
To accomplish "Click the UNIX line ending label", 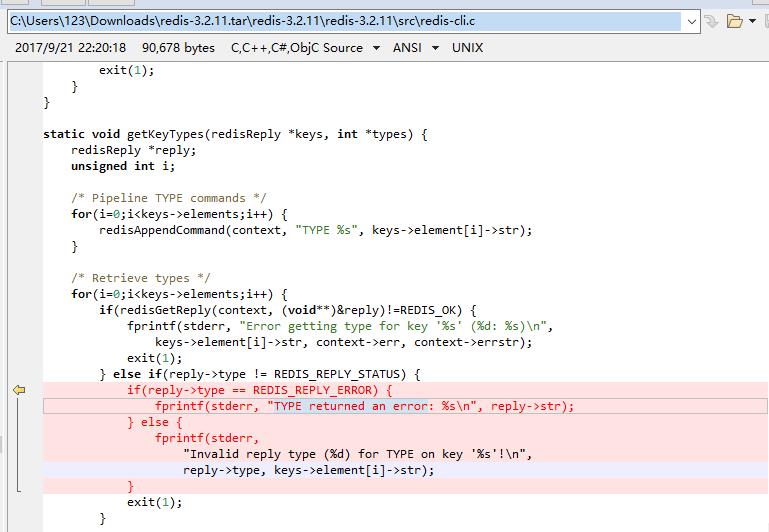I will (x=467, y=47).
